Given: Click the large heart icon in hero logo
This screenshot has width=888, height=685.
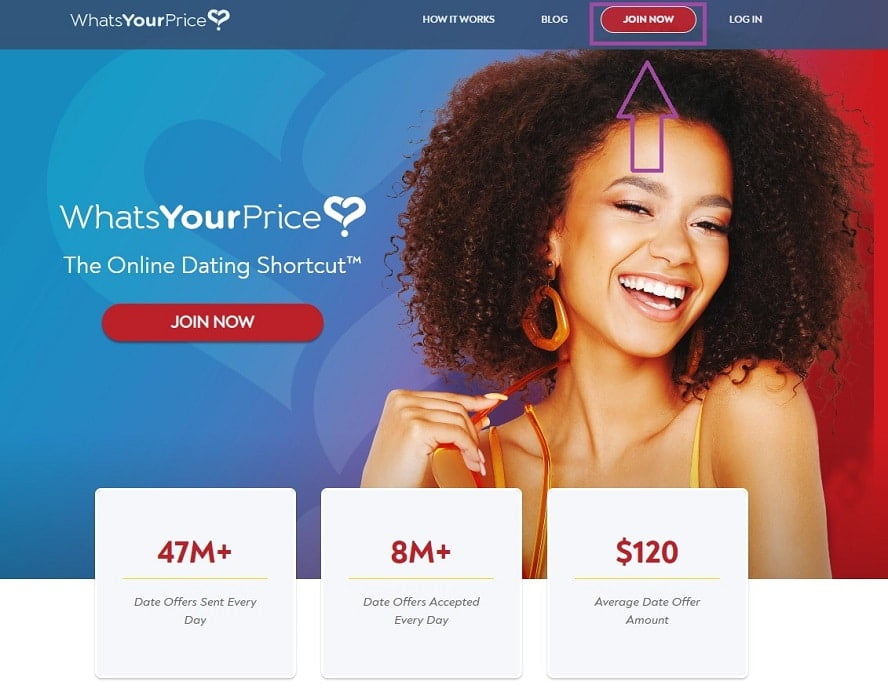Looking at the screenshot, I should [x=344, y=216].
